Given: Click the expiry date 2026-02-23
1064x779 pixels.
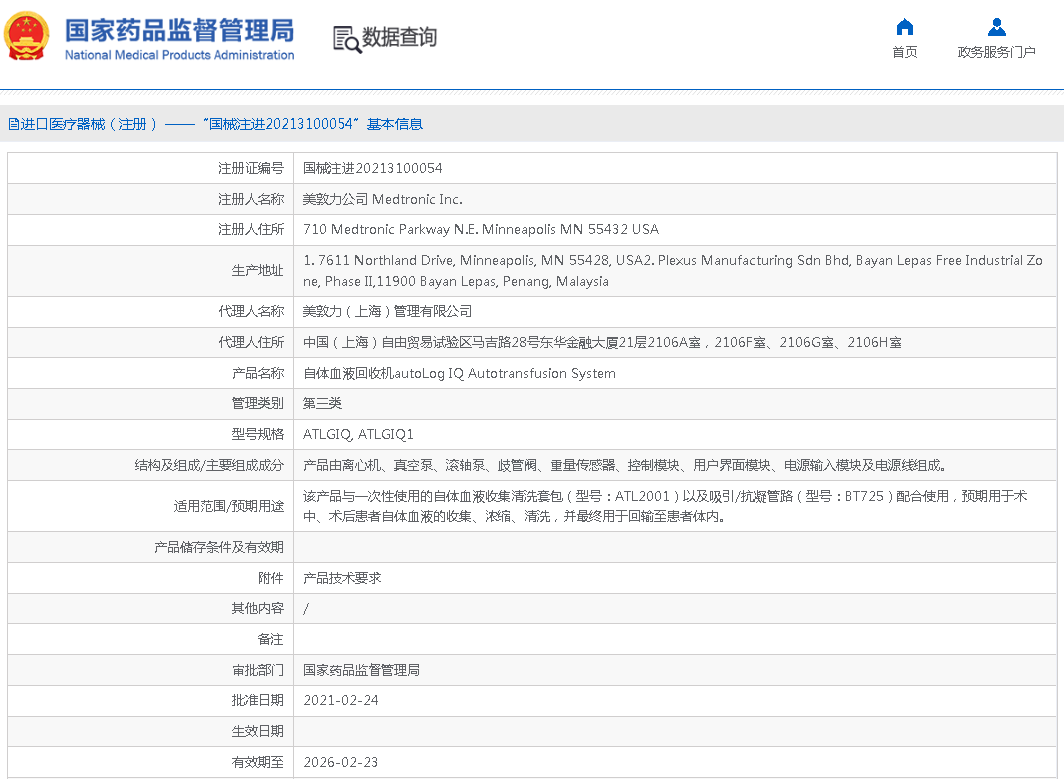Looking at the screenshot, I should 341,762.
